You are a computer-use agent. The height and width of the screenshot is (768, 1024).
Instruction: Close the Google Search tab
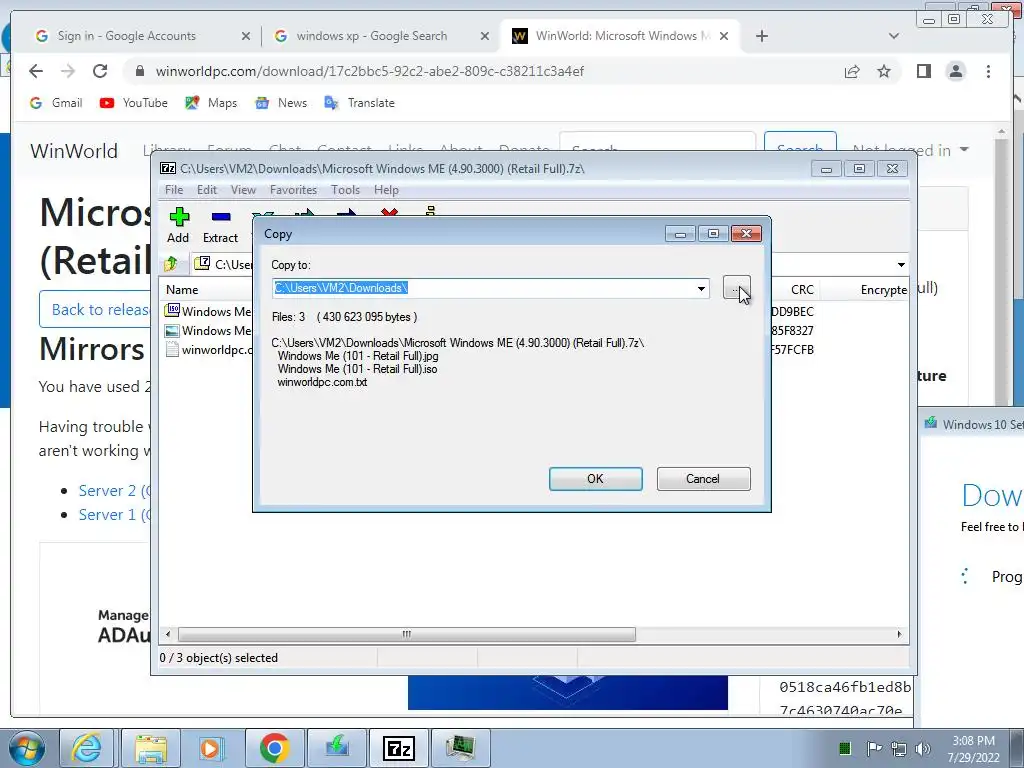[x=485, y=36]
